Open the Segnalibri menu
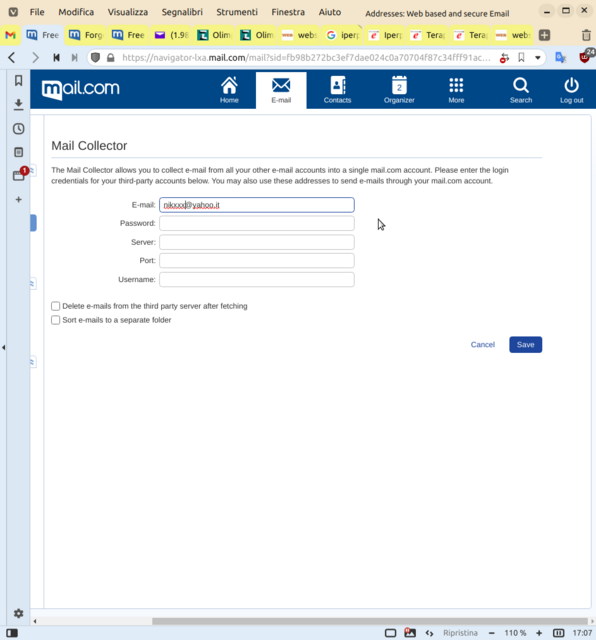596x640 pixels. (x=182, y=12)
